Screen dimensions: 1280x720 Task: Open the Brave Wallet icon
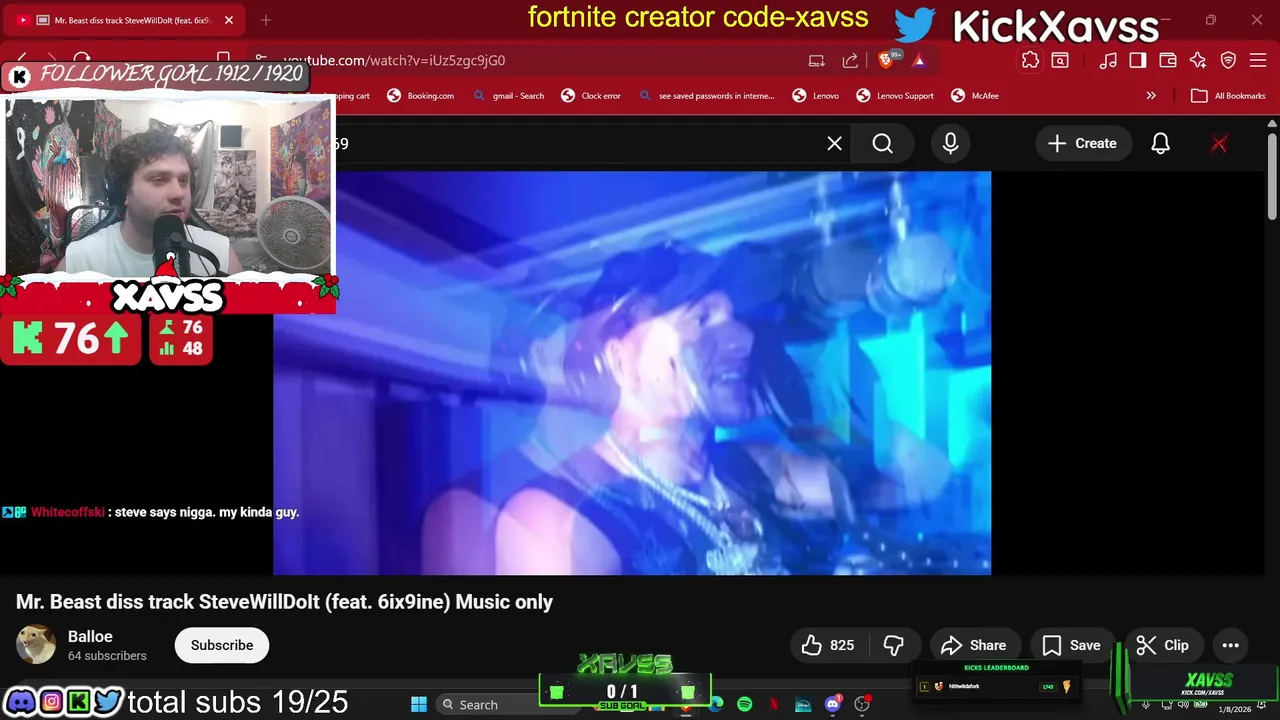[1168, 61]
